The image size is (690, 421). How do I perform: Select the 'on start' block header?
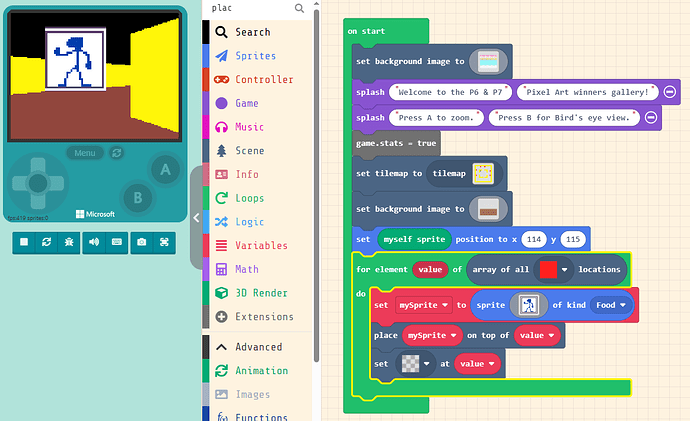coord(366,31)
